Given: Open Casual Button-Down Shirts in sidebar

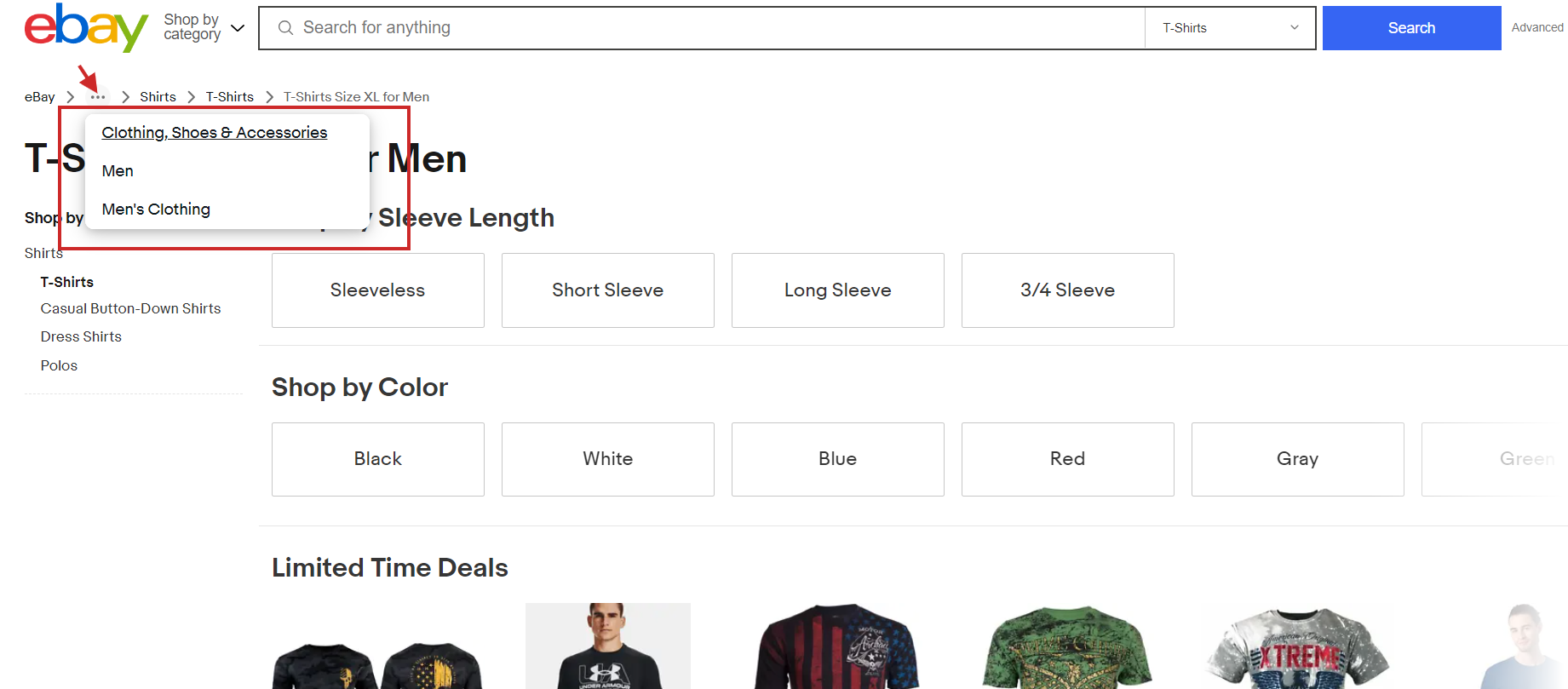Looking at the screenshot, I should pyautogui.click(x=130, y=309).
